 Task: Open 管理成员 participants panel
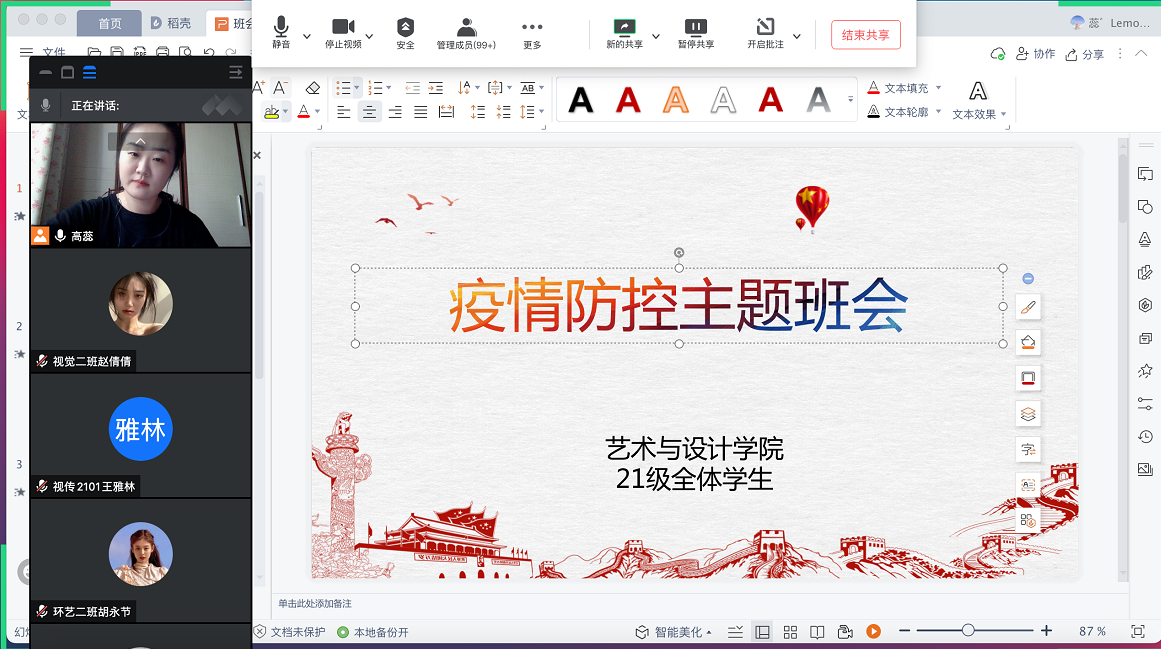coord(466,28)
